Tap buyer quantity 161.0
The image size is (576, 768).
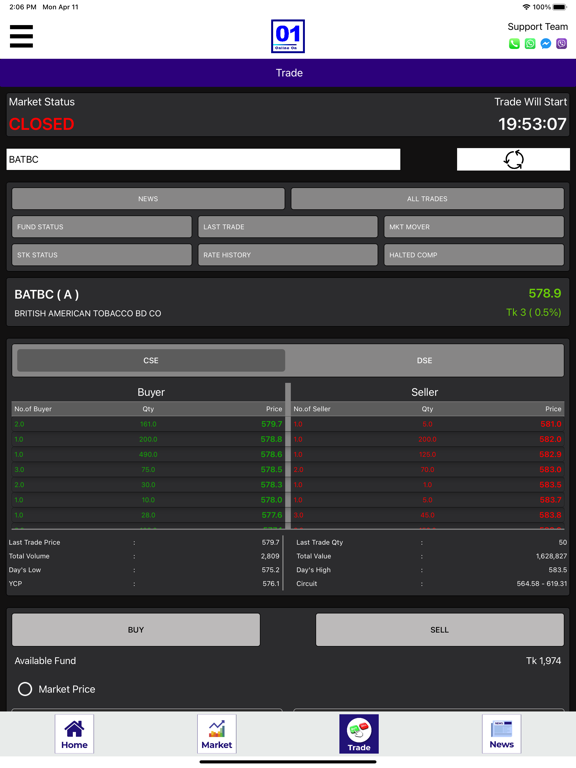point(148,424)
